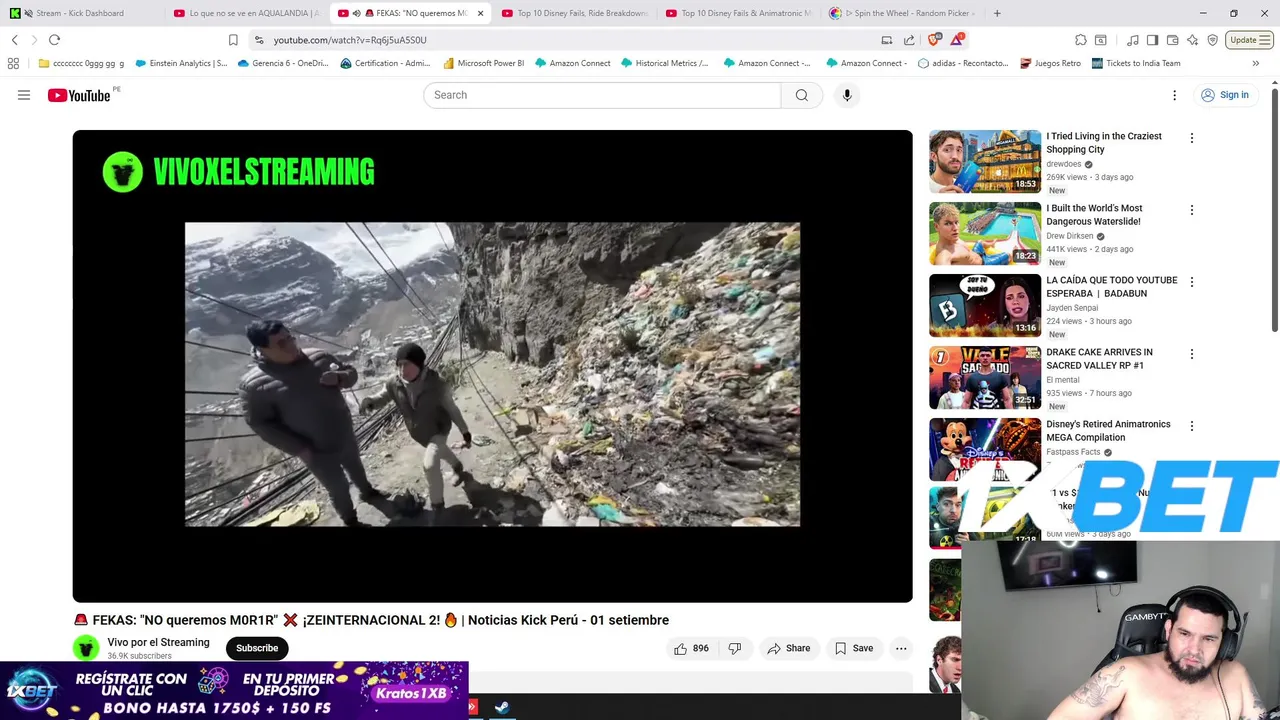Open options for I Tried Living video
This screenshot has width=1280, height=720.
(x=1191, y=138)
